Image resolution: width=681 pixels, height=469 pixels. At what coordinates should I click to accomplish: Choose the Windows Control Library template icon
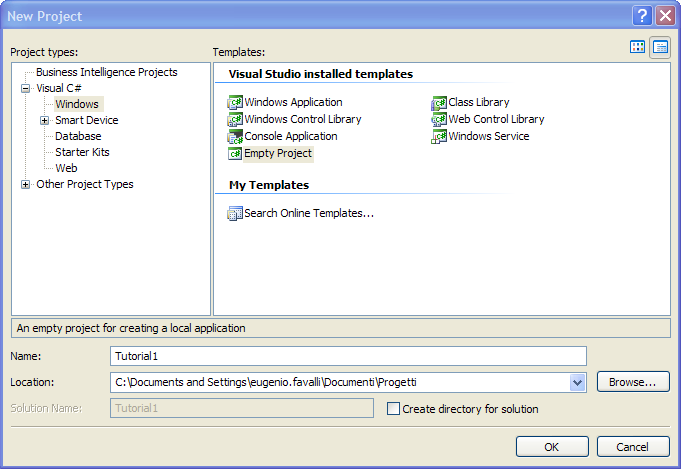236,119
